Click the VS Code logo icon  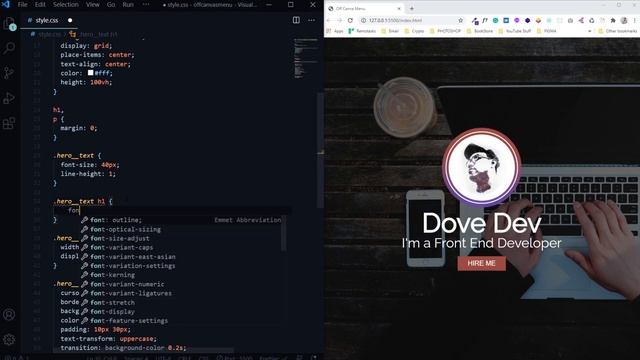pos(6,4)
